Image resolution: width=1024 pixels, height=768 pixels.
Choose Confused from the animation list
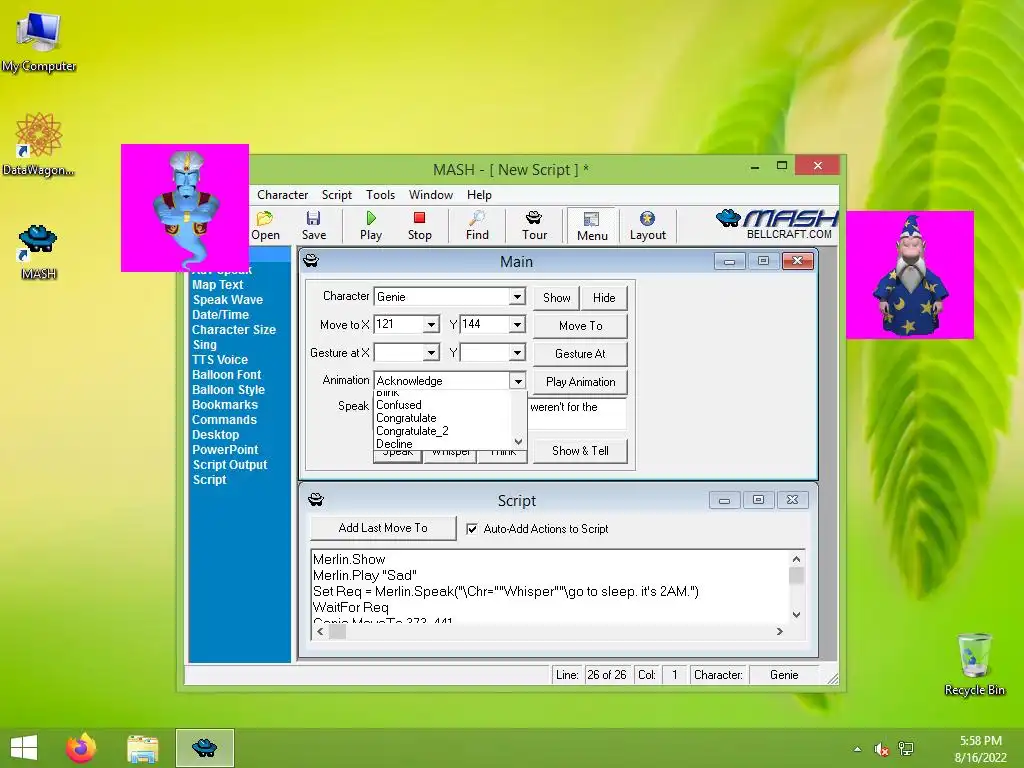[x=399, y=405]
